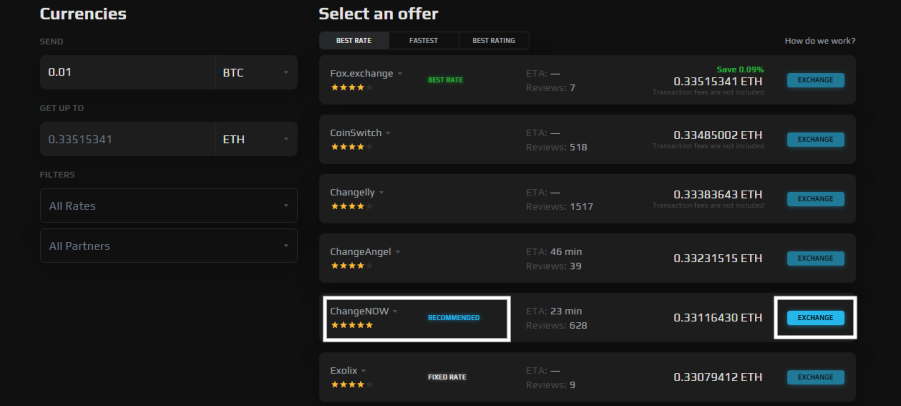
Task: Click Changelly Reviews: 1517
Action: pos(559,206)
